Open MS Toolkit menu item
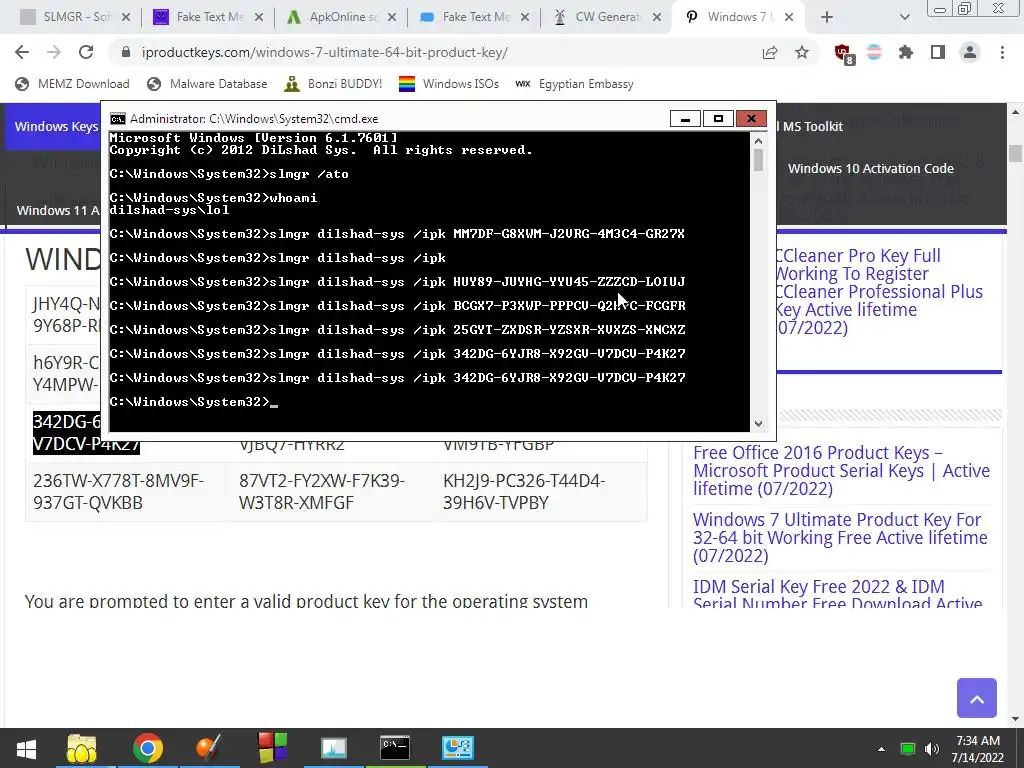The height and width of the screenshot is (768, 1024). [812, 127]
